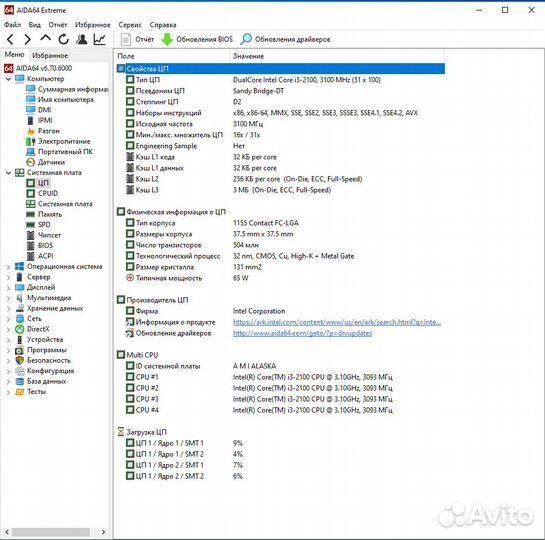
Task: Switch to the Избранное sidebar tab
Action: click(50, 55)
